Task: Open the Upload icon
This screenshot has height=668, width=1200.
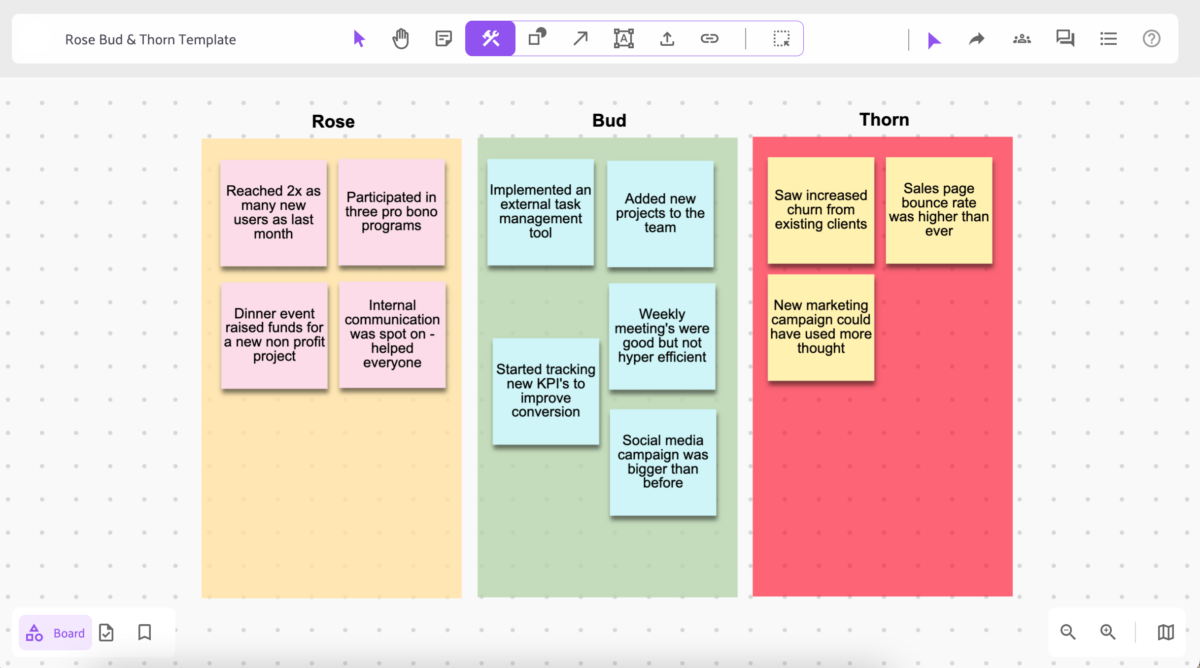Action: pyautogui.click(x=667, y=38)
